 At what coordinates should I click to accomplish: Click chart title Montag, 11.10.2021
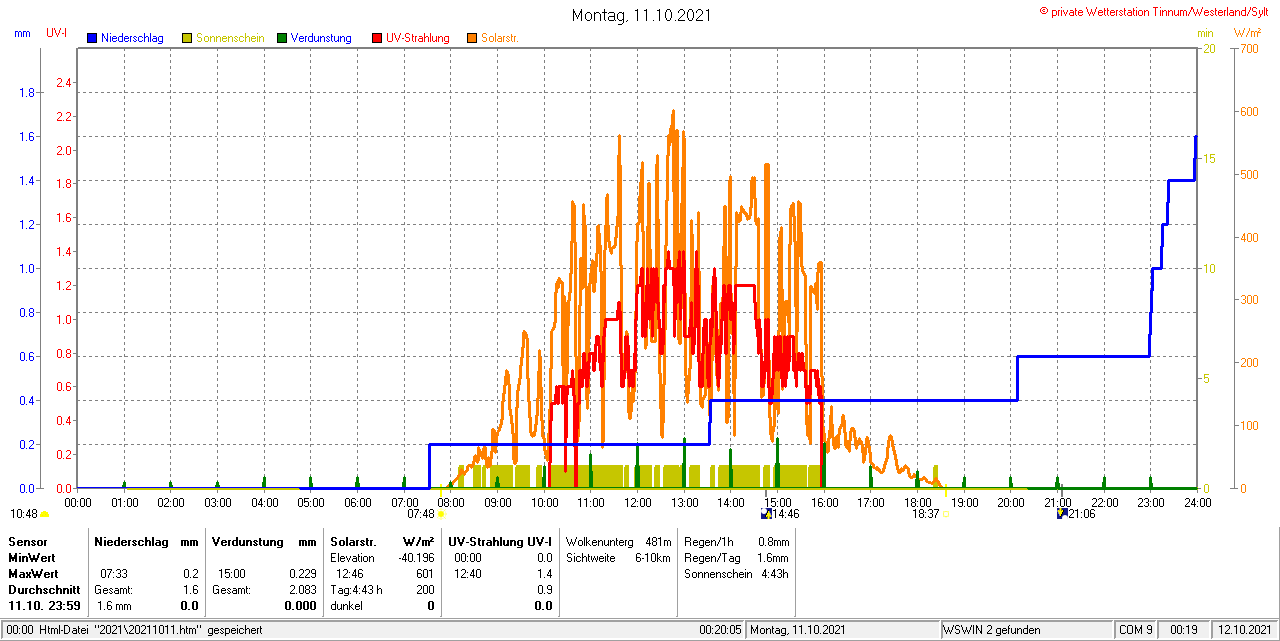point(643,15)
